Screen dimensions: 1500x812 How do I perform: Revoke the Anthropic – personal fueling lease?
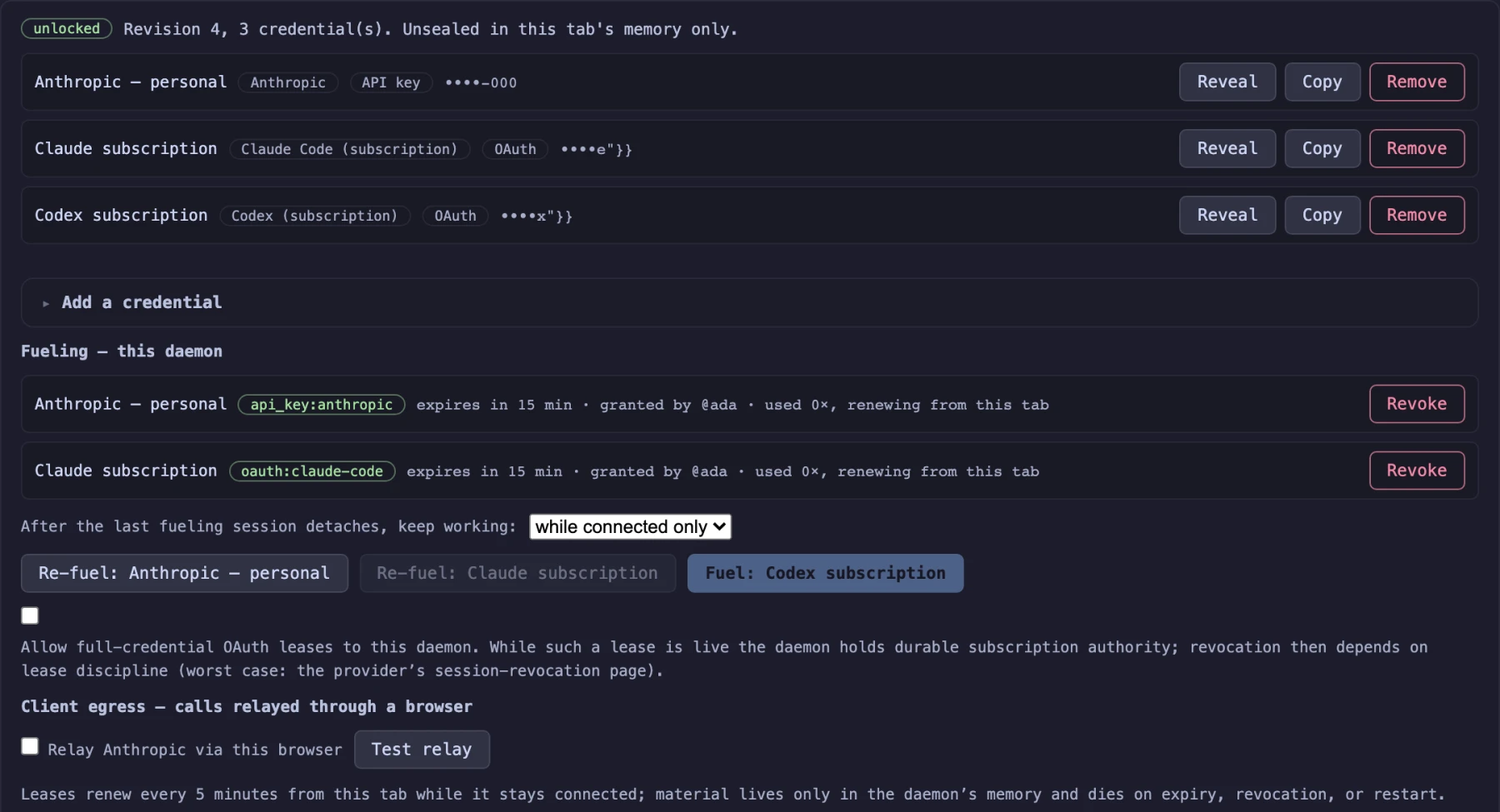pyautogui.click(x=1417, y=404)
